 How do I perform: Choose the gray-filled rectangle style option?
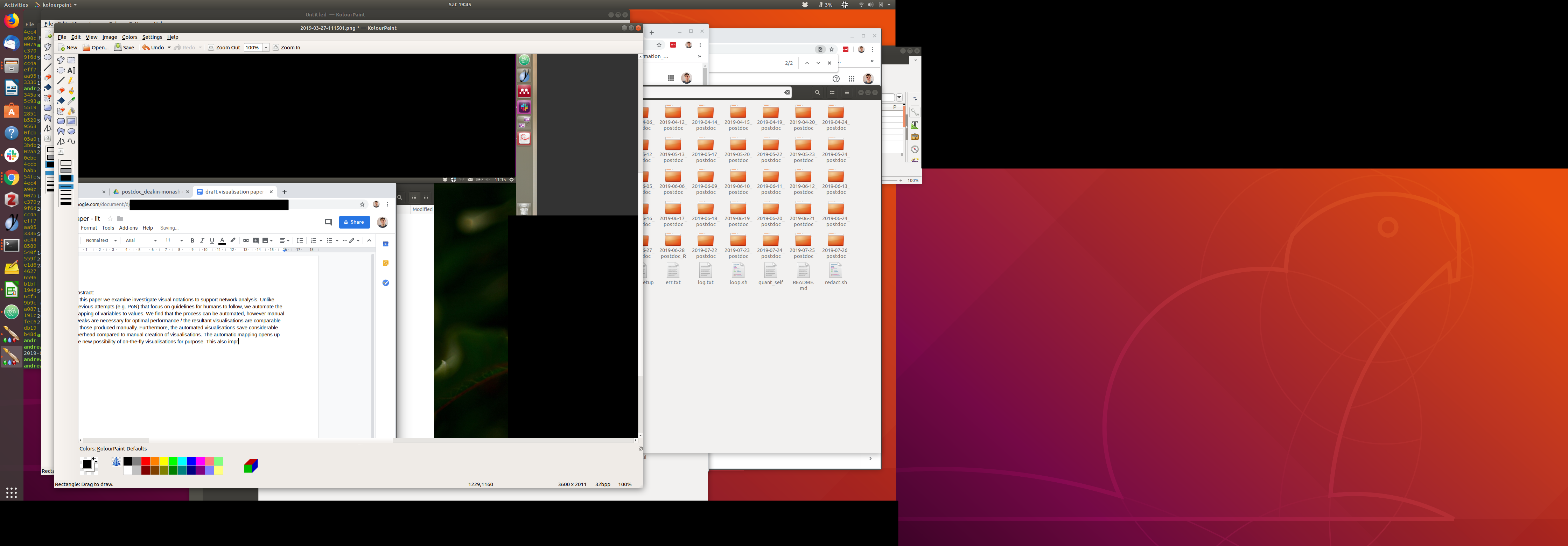point(66,171)
